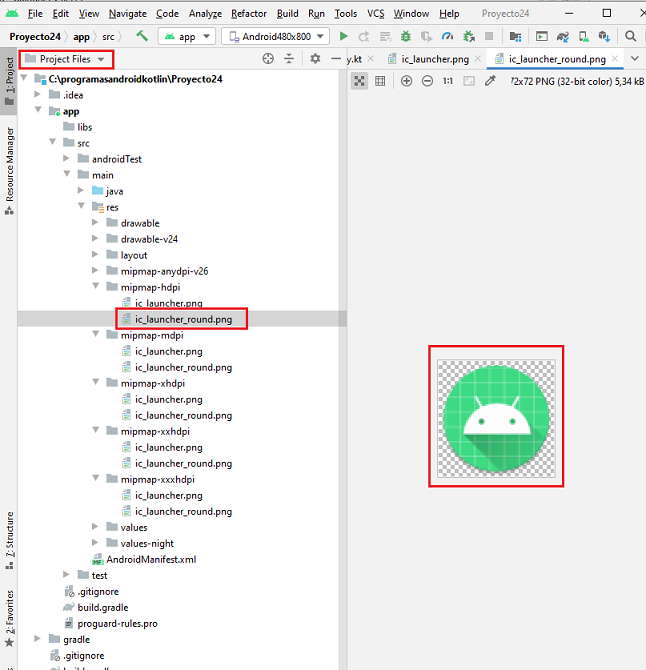
Task: Click the Android launcher image preview
Action: (496, 418)
